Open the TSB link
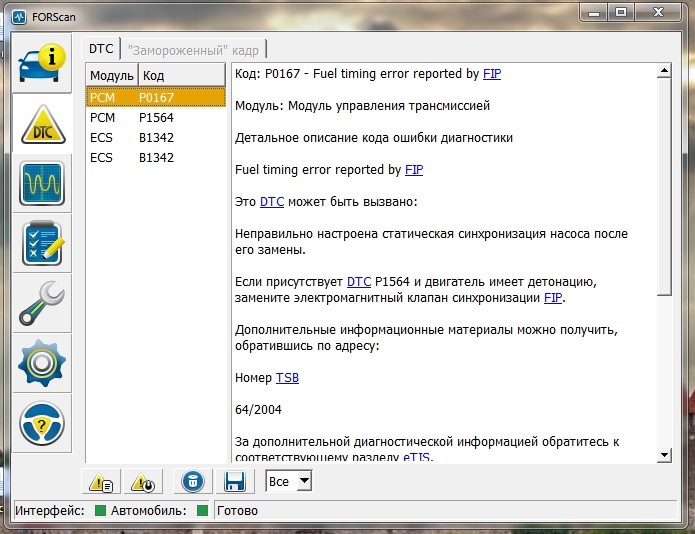 tap(287, 378)
